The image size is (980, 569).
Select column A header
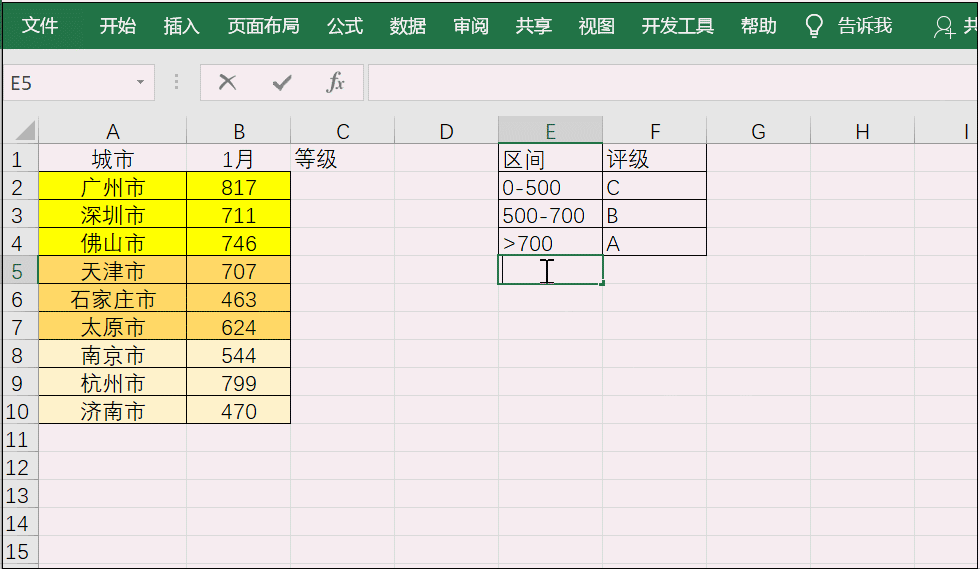pos(112,131)
